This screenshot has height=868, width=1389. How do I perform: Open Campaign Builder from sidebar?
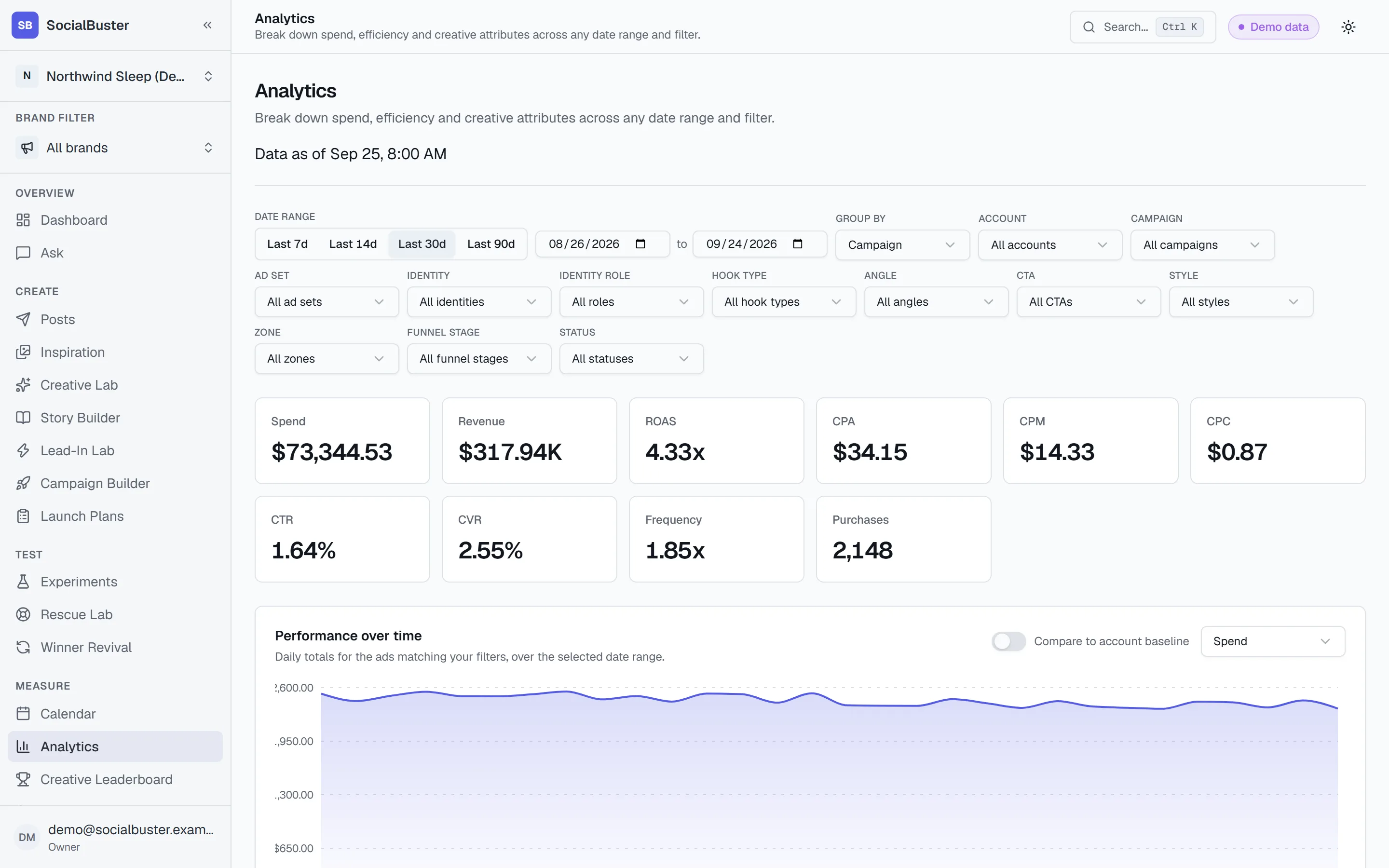pos(115,483)
